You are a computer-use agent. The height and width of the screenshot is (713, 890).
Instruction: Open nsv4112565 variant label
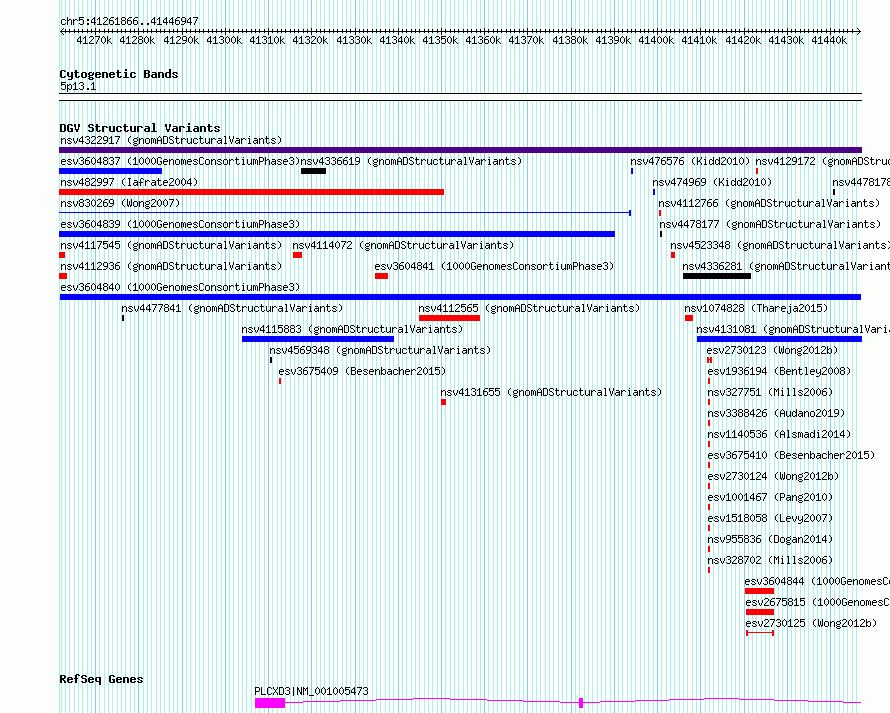point(529,308)
